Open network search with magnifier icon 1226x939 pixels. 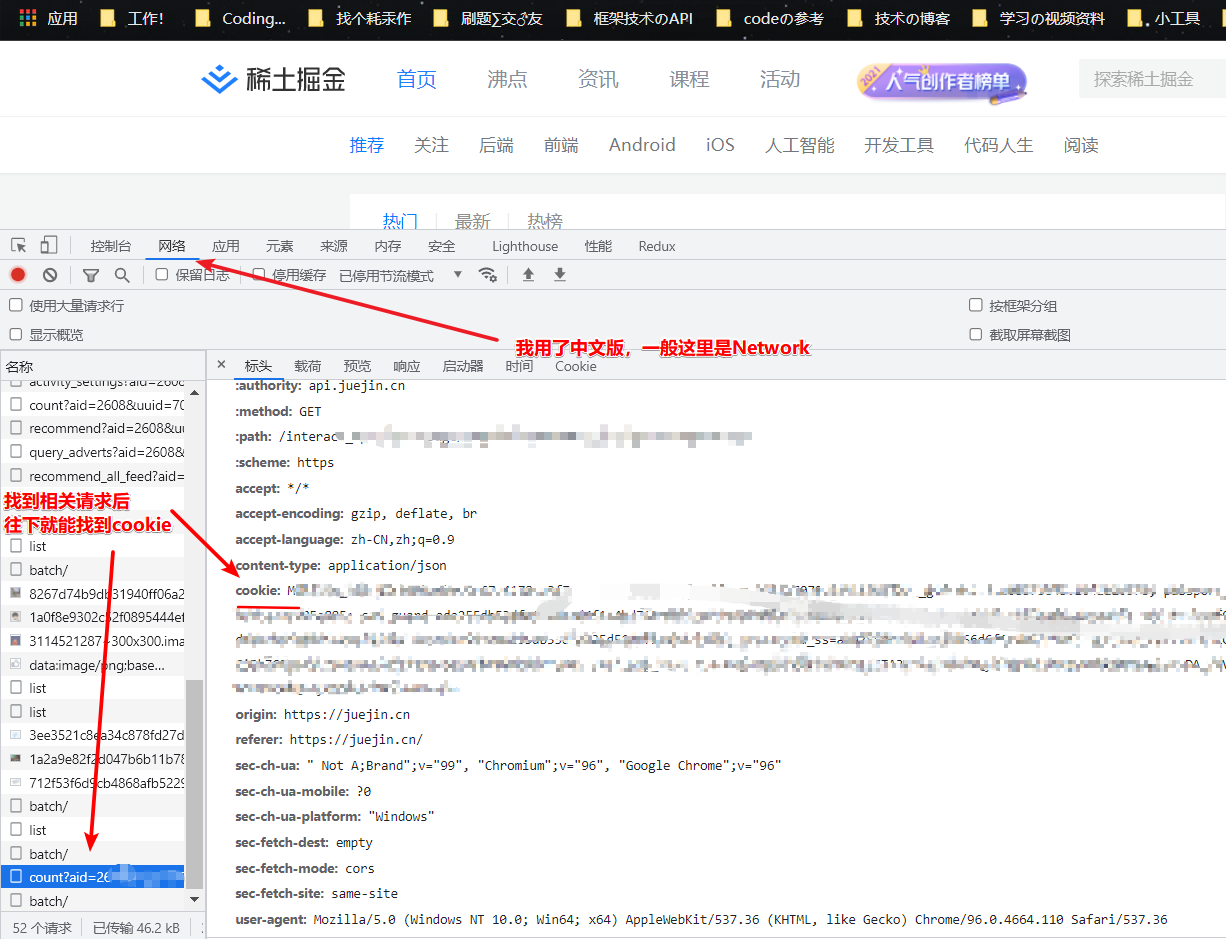(122, 275)
